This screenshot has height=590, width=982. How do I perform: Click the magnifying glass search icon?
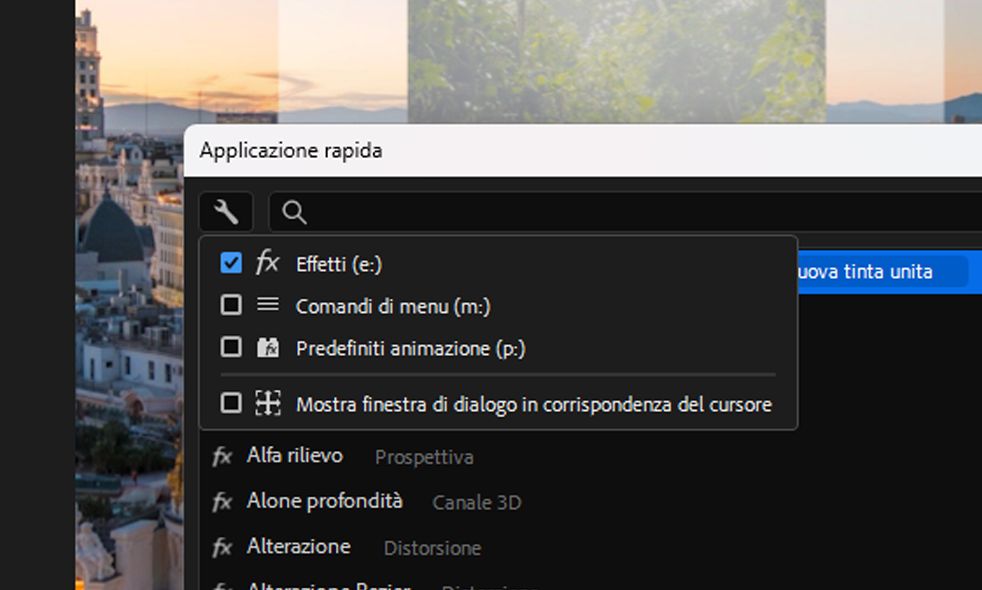click(294, 212)
